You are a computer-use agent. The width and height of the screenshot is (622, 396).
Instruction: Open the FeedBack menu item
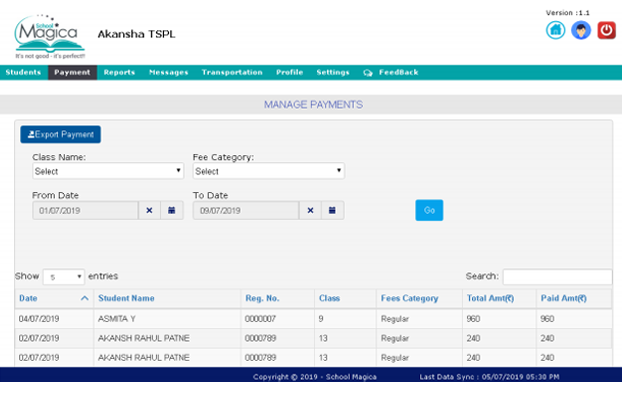coord(398,73)
